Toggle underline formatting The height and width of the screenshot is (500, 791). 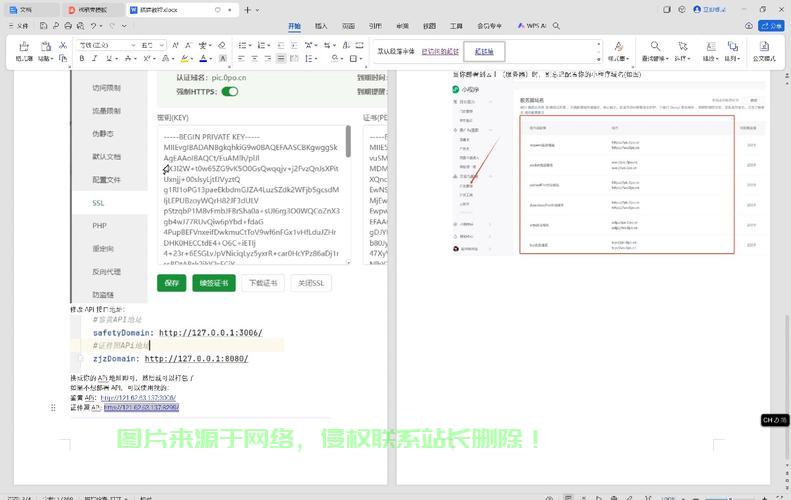click(x=108, y=59)
